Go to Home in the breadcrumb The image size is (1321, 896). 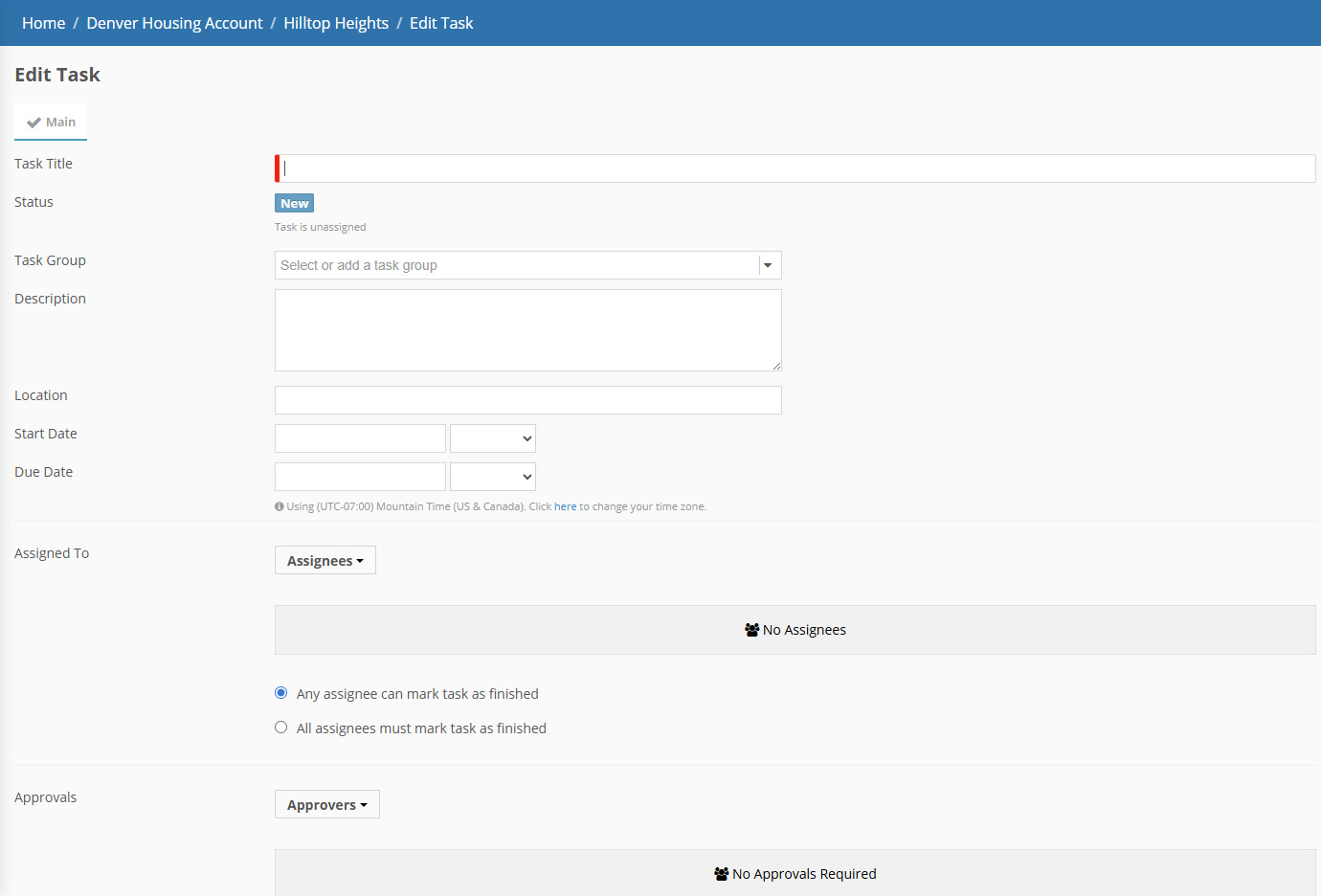click(44, 23)
